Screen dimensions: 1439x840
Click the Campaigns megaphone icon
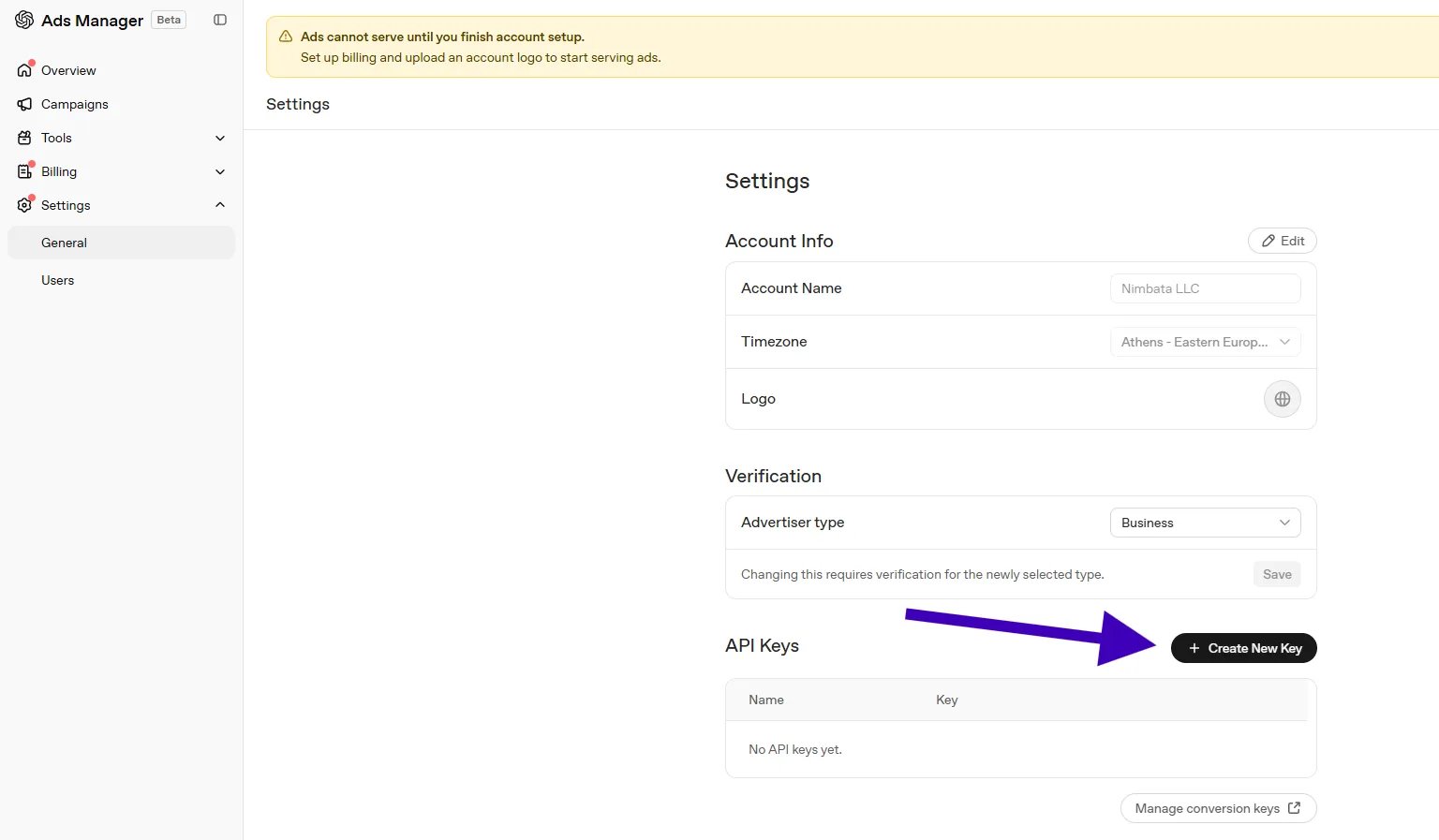tap(24, 104)
